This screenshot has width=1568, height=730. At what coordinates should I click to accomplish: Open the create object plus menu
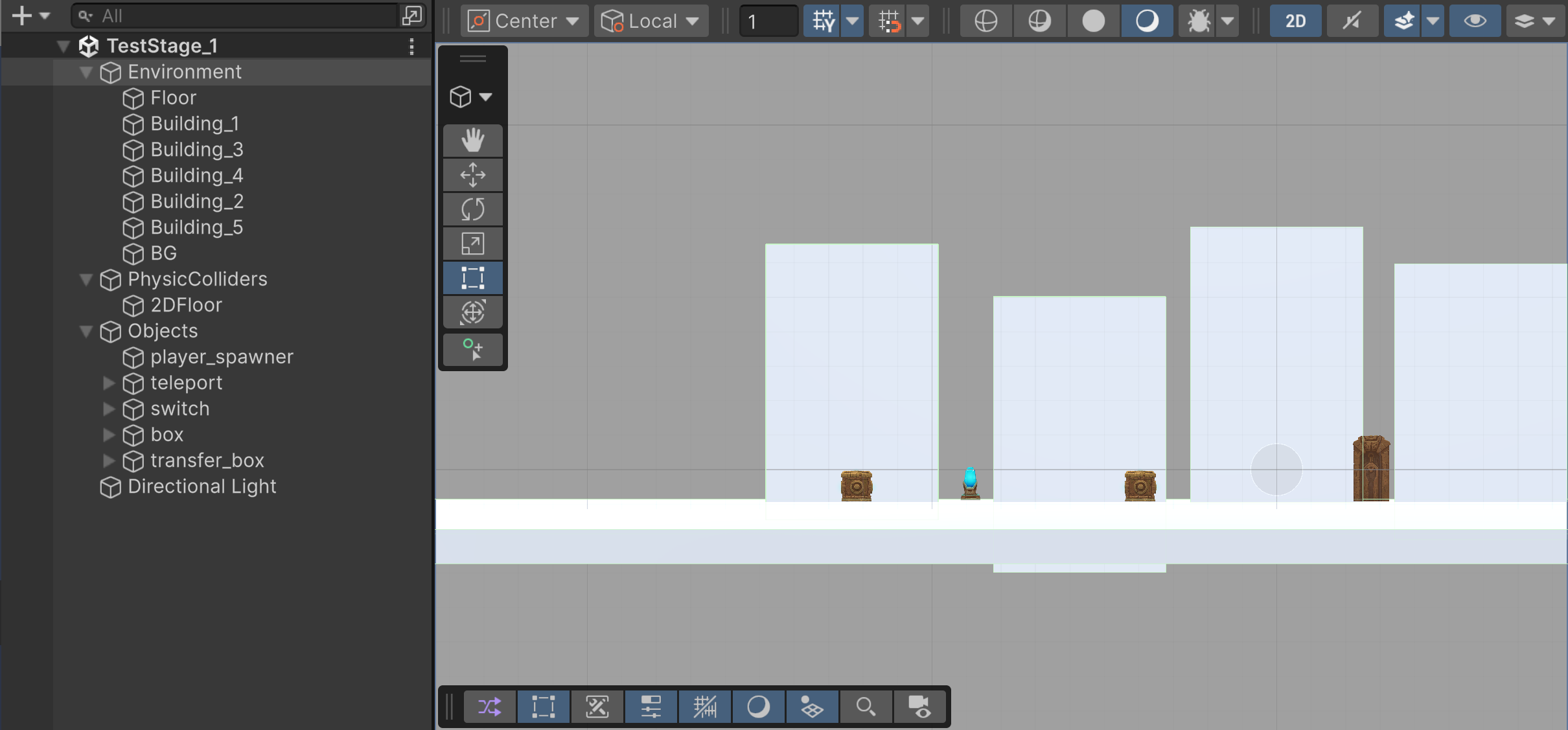click(x=30, y=16)
